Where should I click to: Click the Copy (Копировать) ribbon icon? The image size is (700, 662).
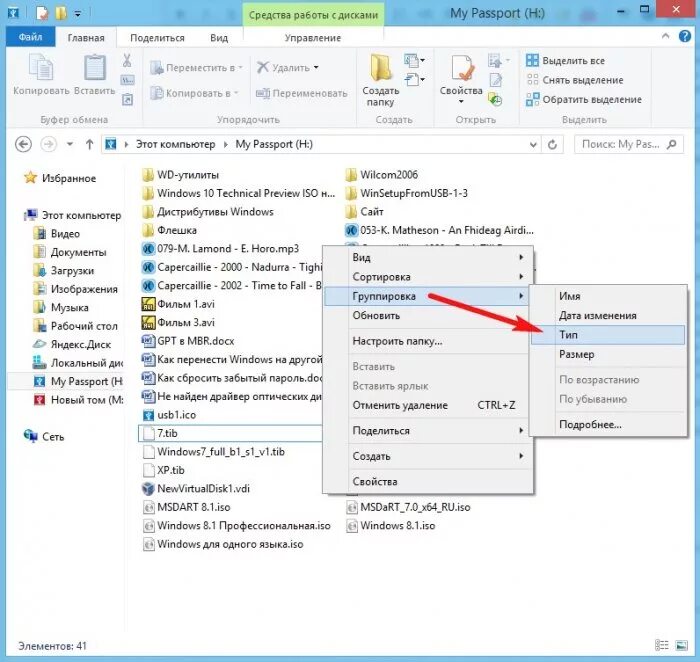pos(42,67)
